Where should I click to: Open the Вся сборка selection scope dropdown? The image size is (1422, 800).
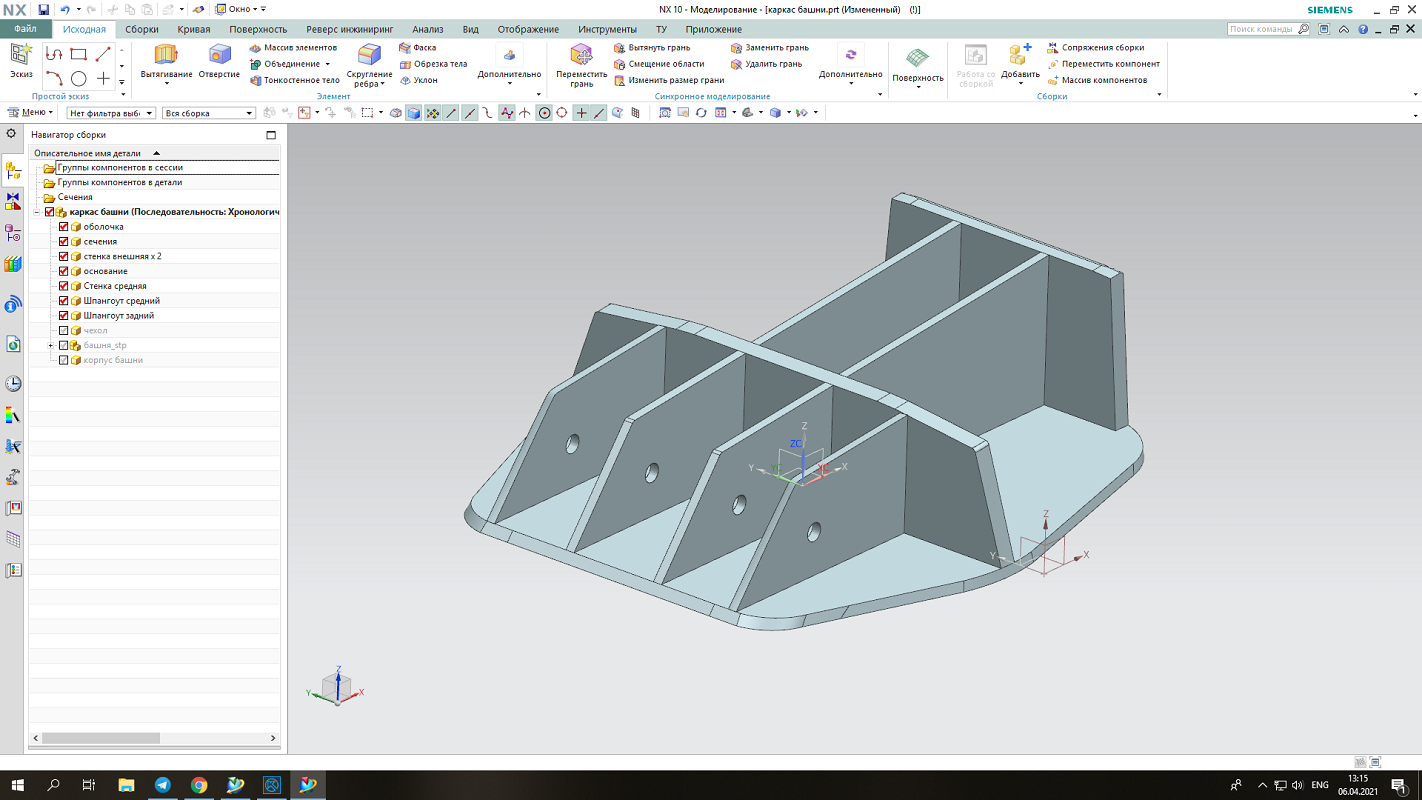click(x=210, y=114)
